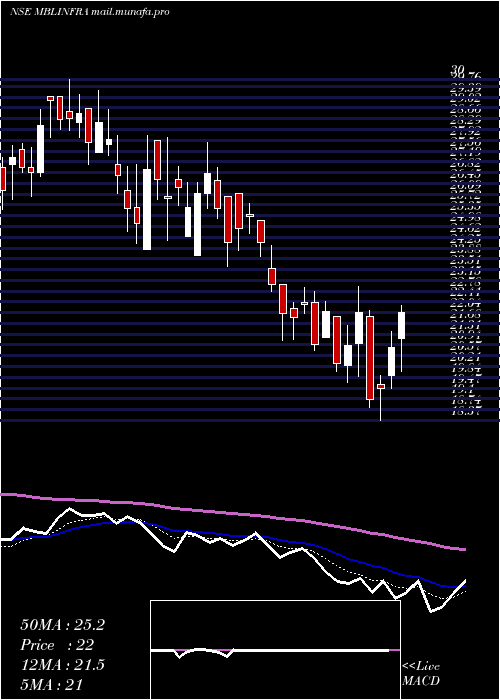Click the 'Price : 22' label

pos(57,645)
